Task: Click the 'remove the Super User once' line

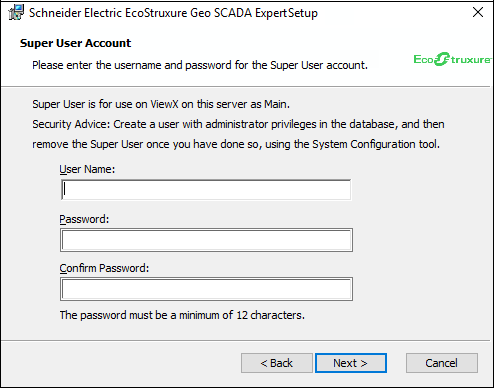Action: coord(236,144)
